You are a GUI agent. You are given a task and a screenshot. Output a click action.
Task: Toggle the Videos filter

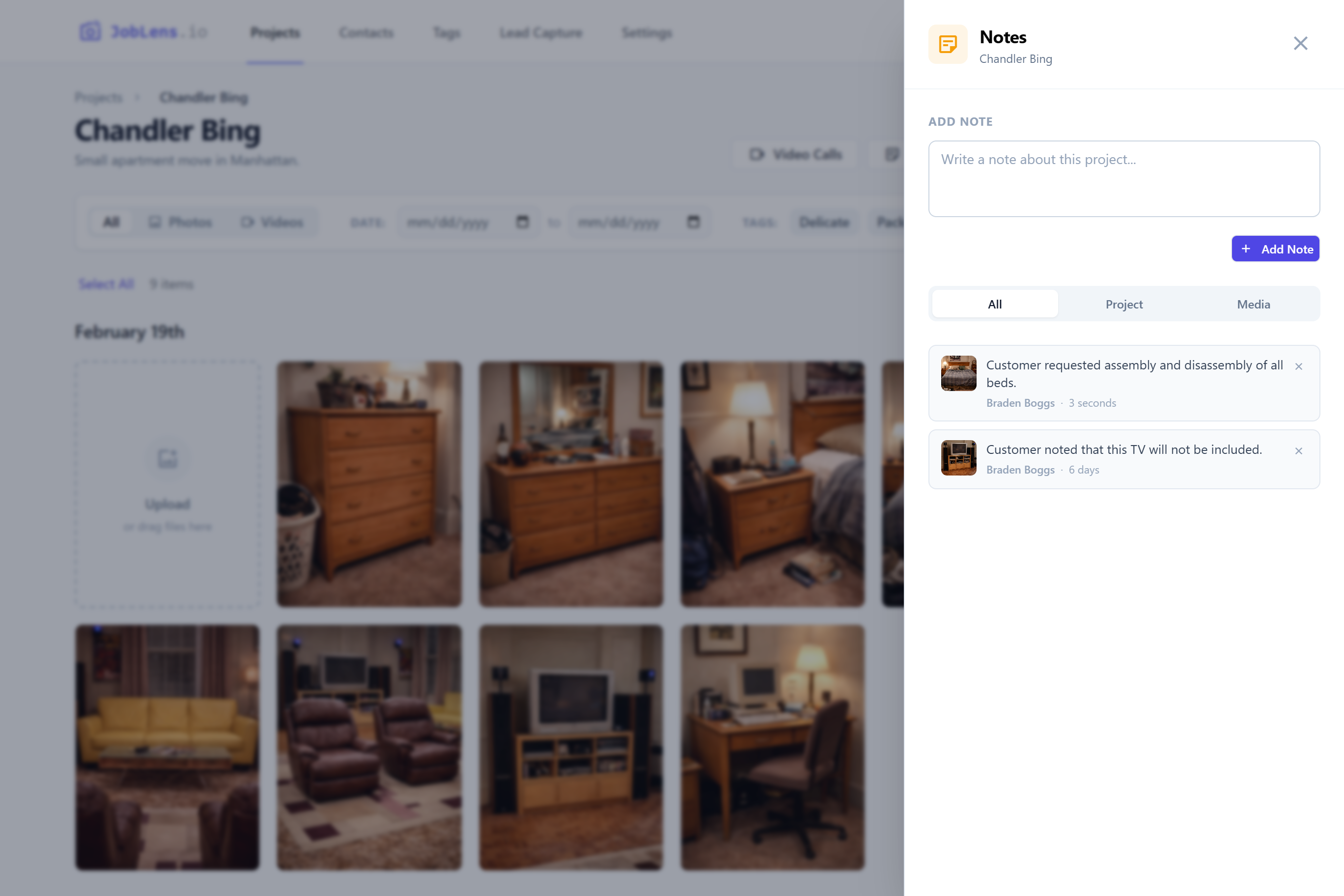coord(273,222)
